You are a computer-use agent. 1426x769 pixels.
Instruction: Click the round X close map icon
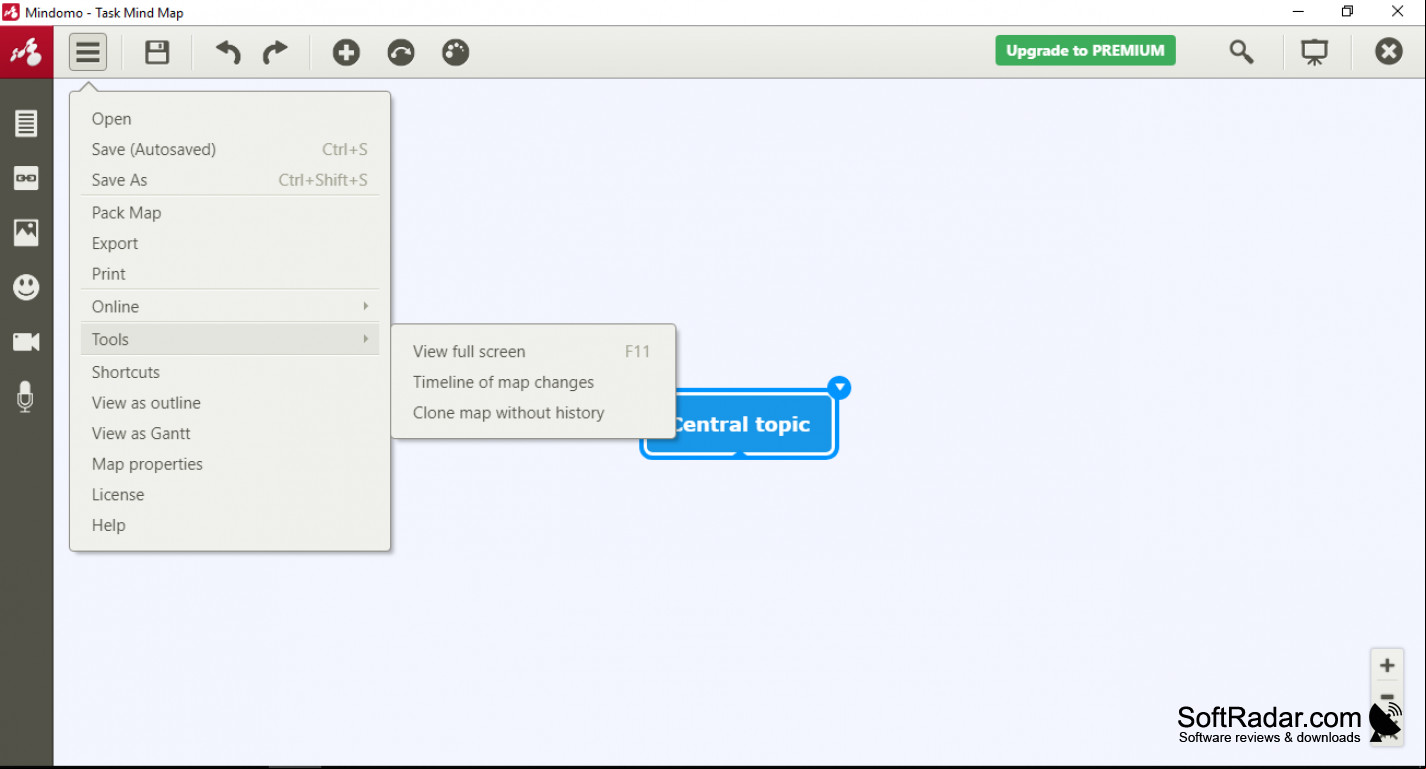click(1389, 51)
